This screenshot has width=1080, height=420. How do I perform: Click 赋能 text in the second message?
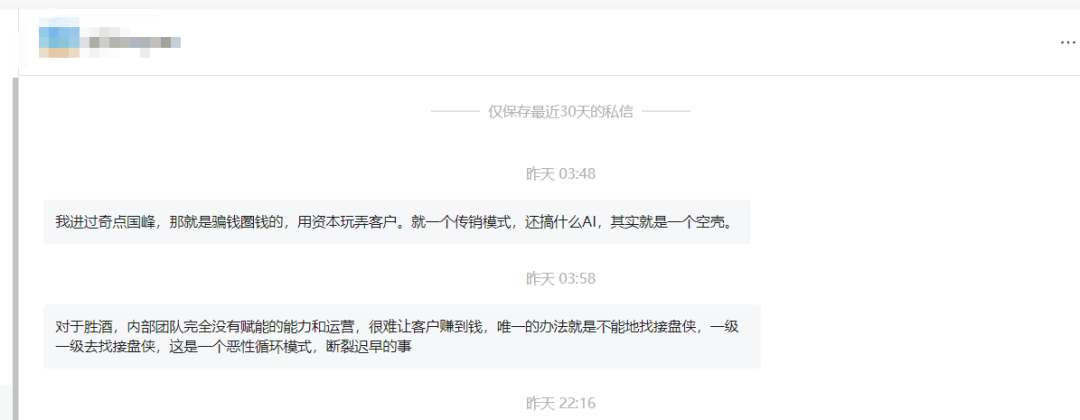[x=257, y=327]
